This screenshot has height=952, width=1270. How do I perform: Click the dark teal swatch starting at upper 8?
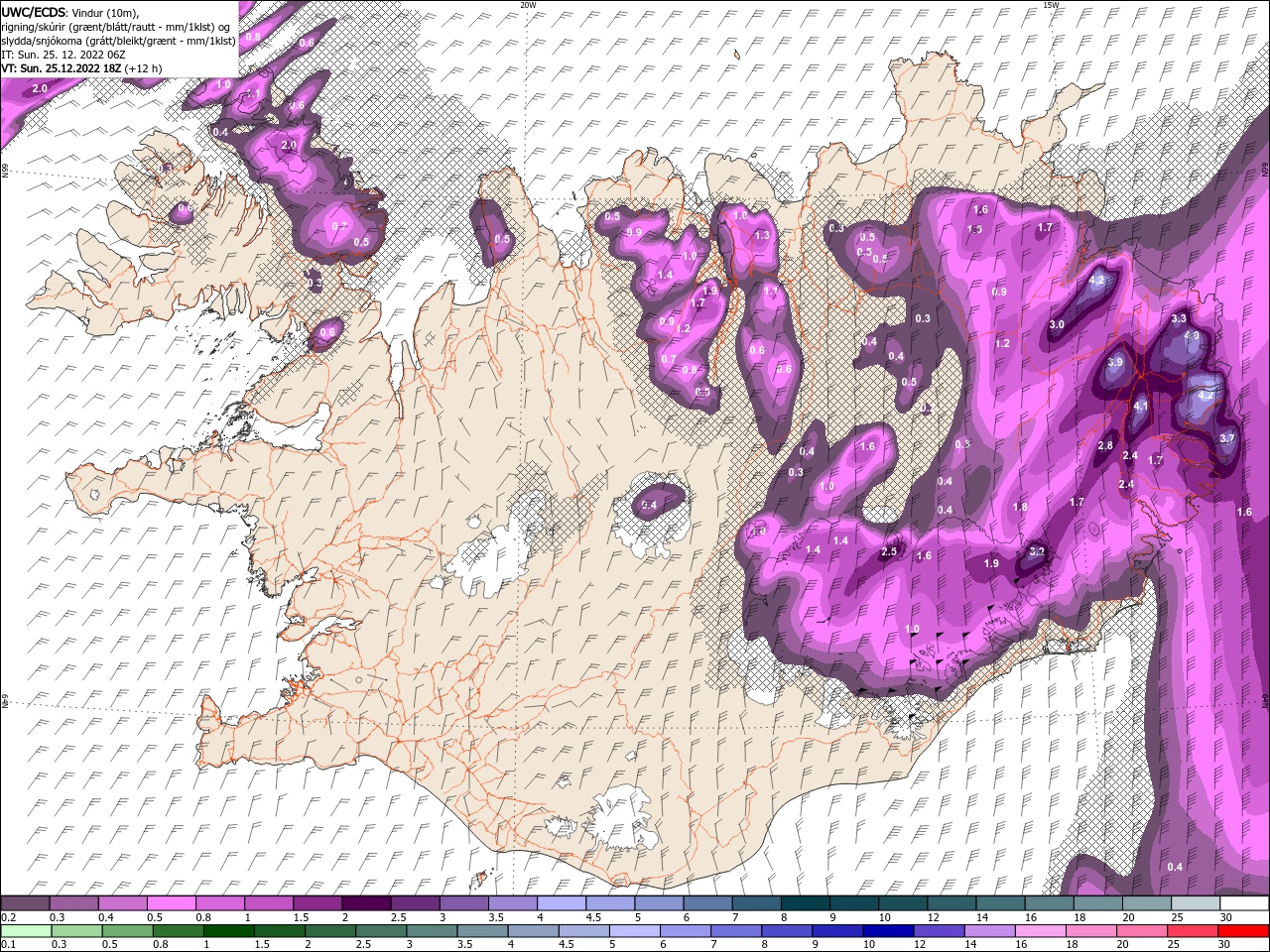point(805,903)
